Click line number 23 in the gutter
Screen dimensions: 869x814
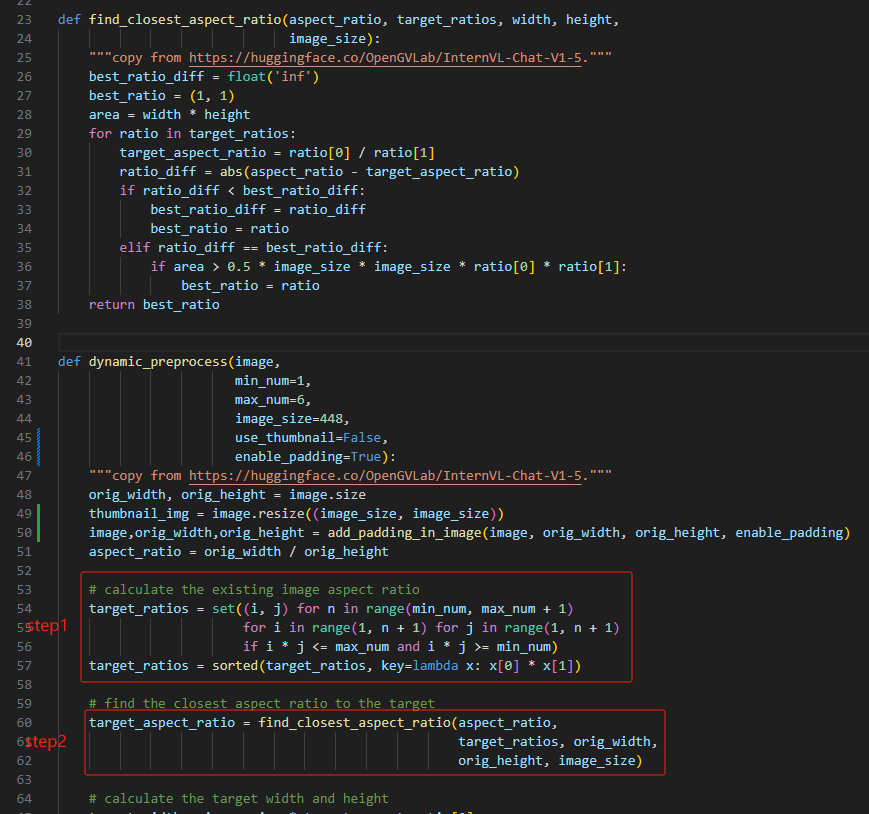coord(24,20)
